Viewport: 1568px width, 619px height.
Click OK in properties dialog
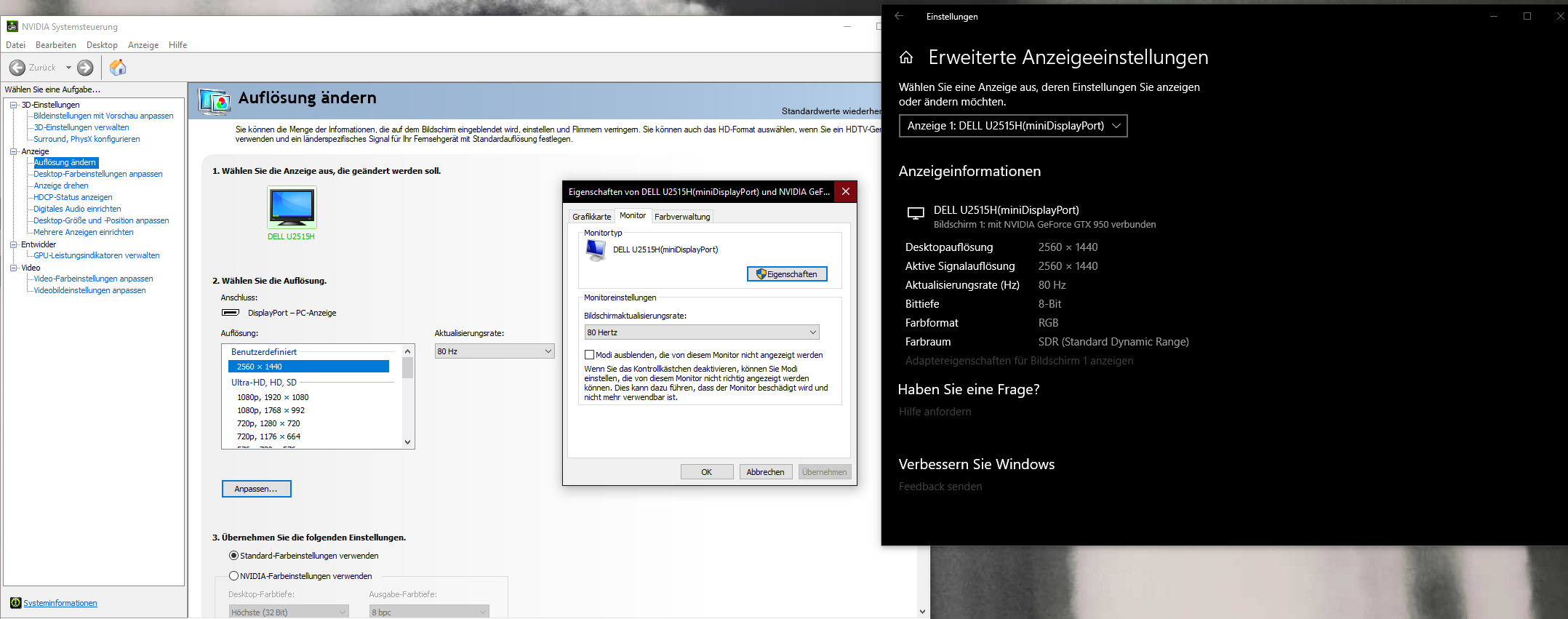coord(707,472)
